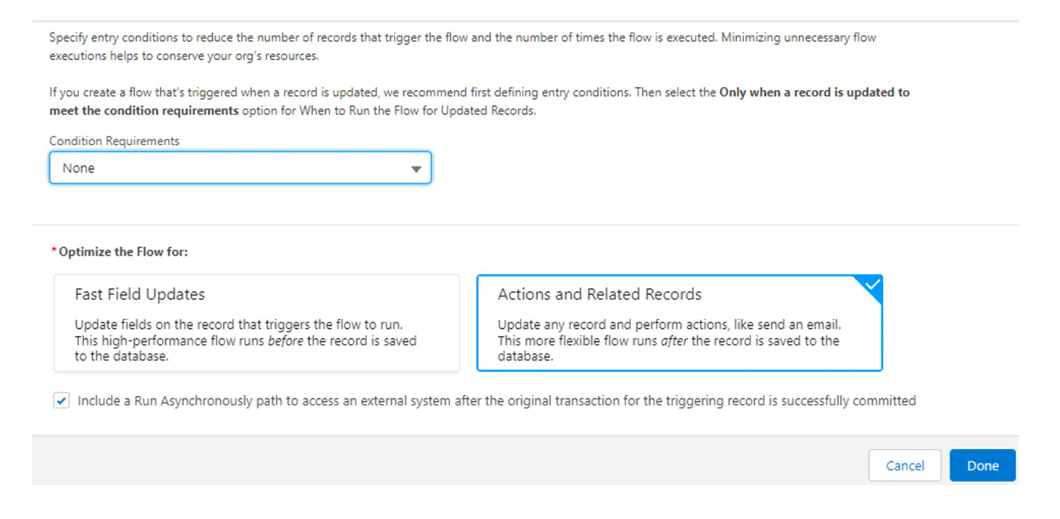1060x519 pixels.
Task: Click the Run Asynchronously checkbox label text
Action: click(x=496, y=401)
